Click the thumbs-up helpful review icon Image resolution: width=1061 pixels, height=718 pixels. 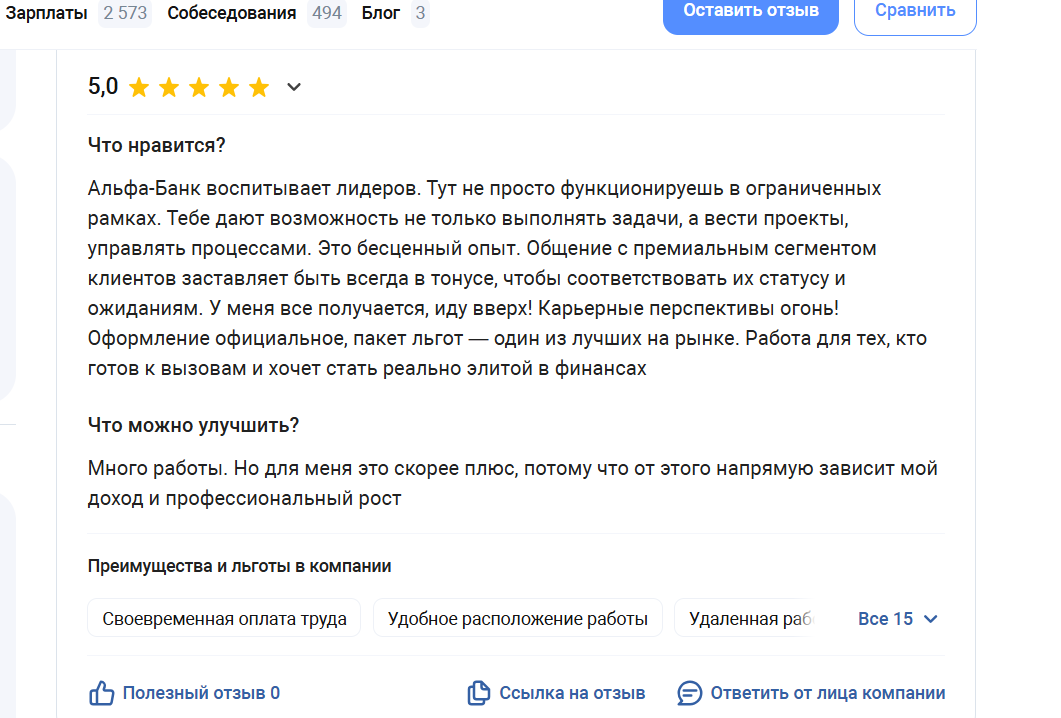(x=102, y=693)
